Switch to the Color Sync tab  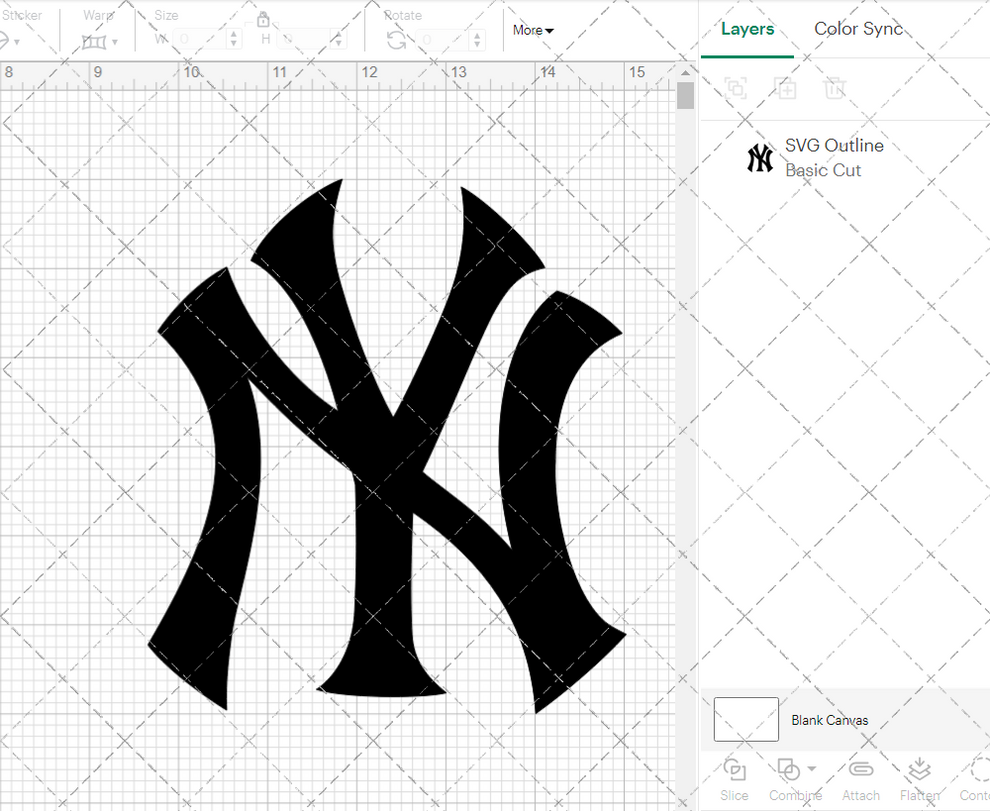(858, 29)
